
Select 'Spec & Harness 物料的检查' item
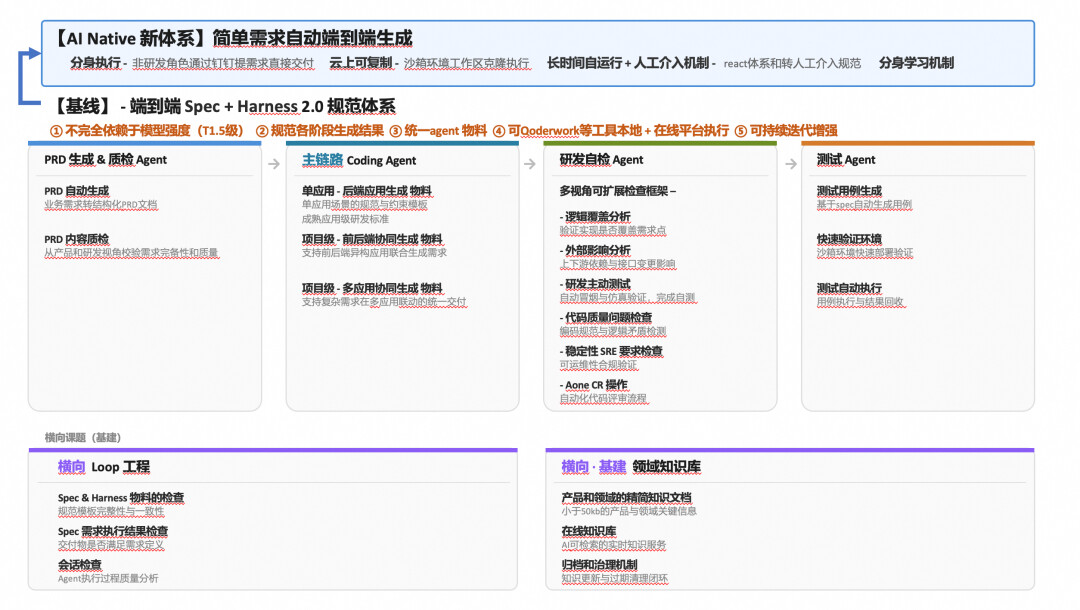pyautogui.click(x=121, y=497)
